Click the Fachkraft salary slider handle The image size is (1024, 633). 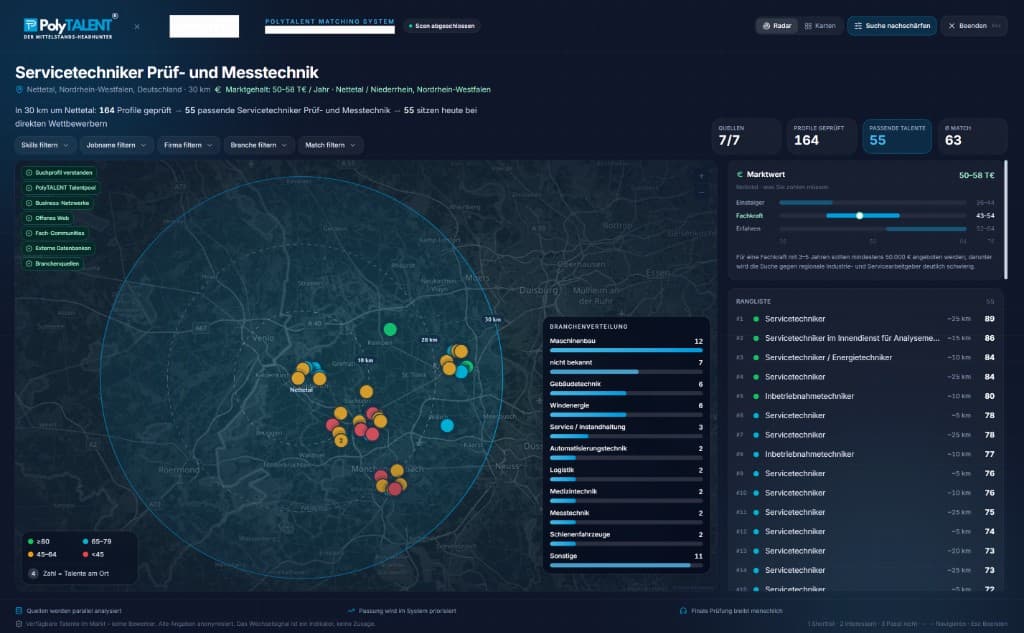(x=859, y=216)
